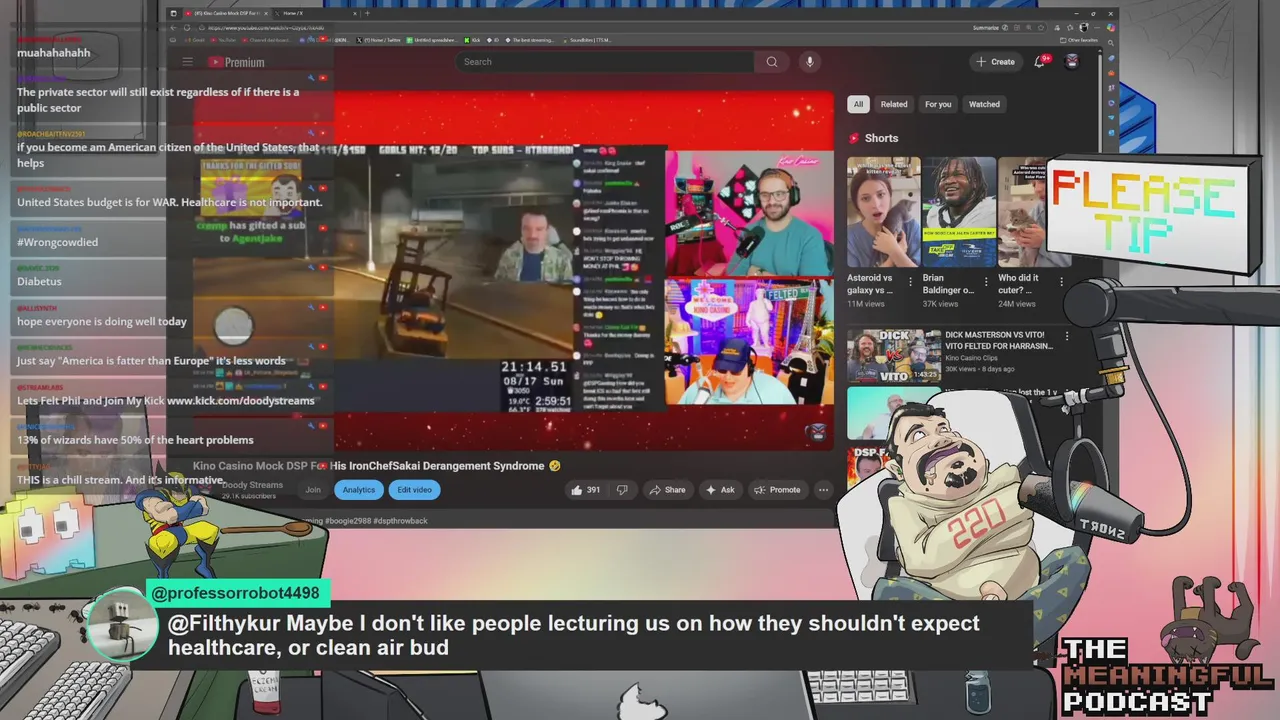Image resolution: width=1280 pixels, height=720 pixels.
Task: Open the Asteroid vs galaxy short
Action: click(x=884, y=212)
